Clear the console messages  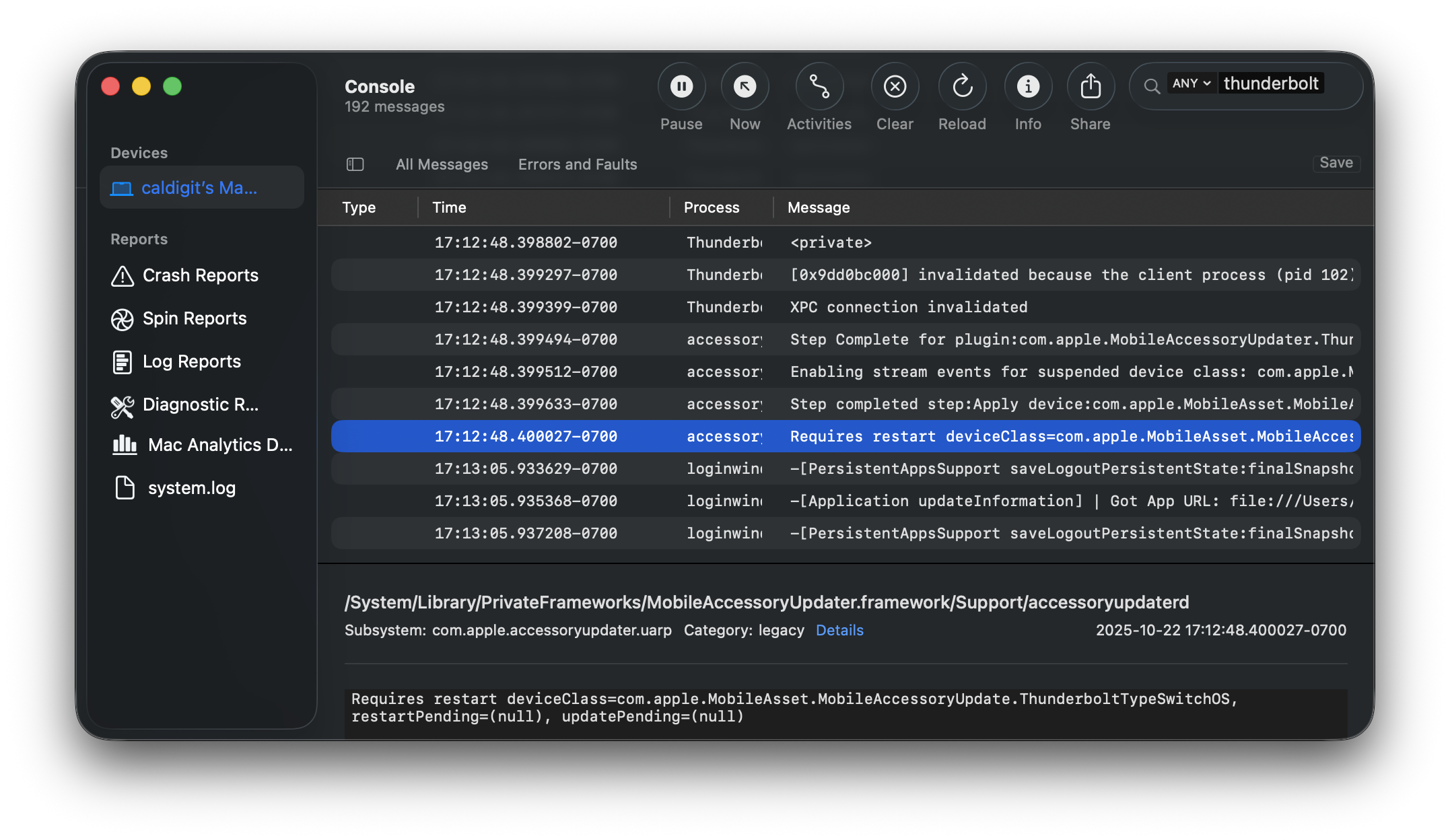coord(895,86)
